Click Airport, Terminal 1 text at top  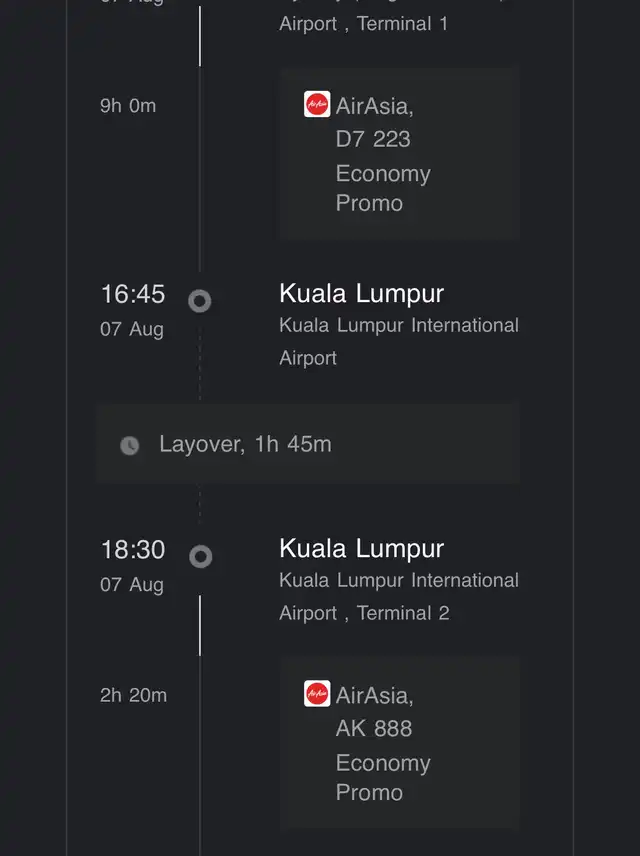[x=363, y=24]
